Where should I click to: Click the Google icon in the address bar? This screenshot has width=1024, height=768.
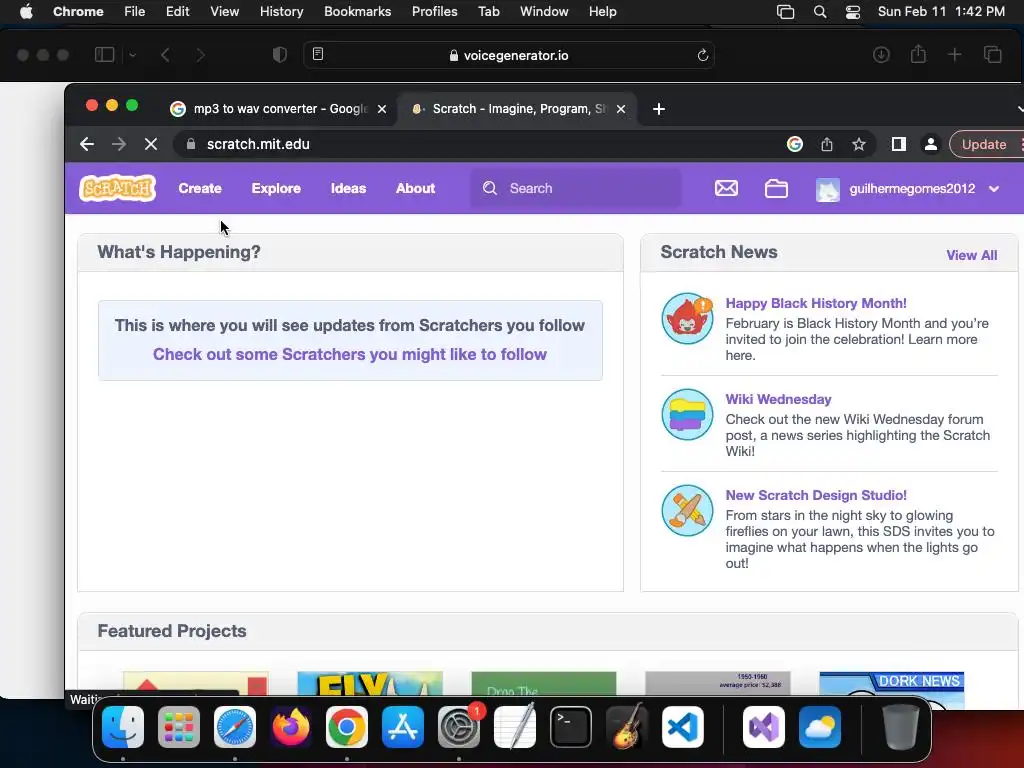795,144
